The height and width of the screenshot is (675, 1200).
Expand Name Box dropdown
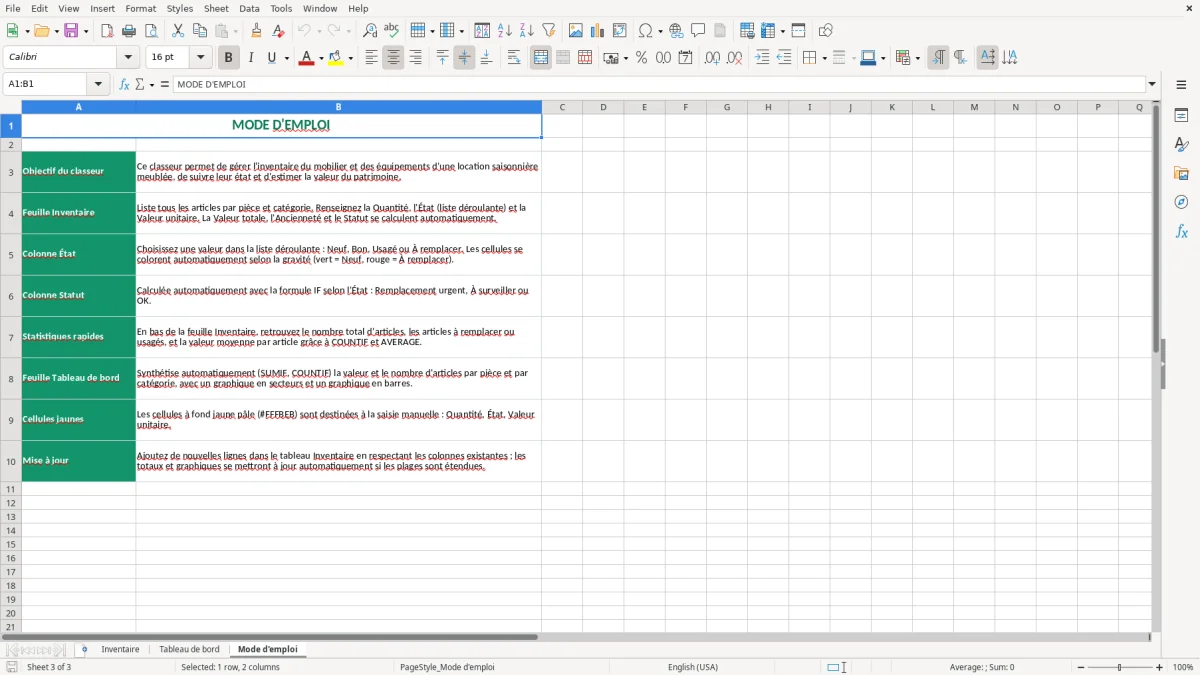tap(98, 84)
